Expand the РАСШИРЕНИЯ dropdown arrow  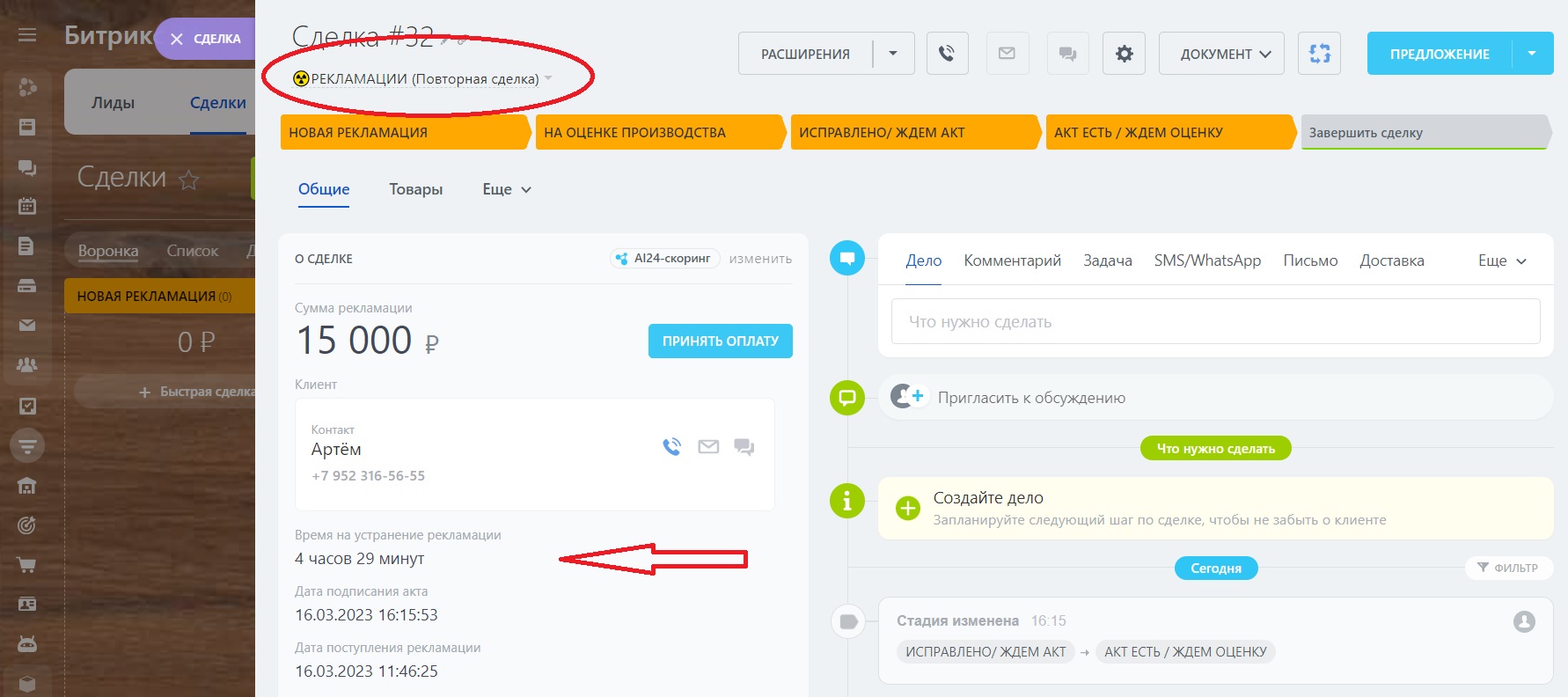[x=893, y=54]
